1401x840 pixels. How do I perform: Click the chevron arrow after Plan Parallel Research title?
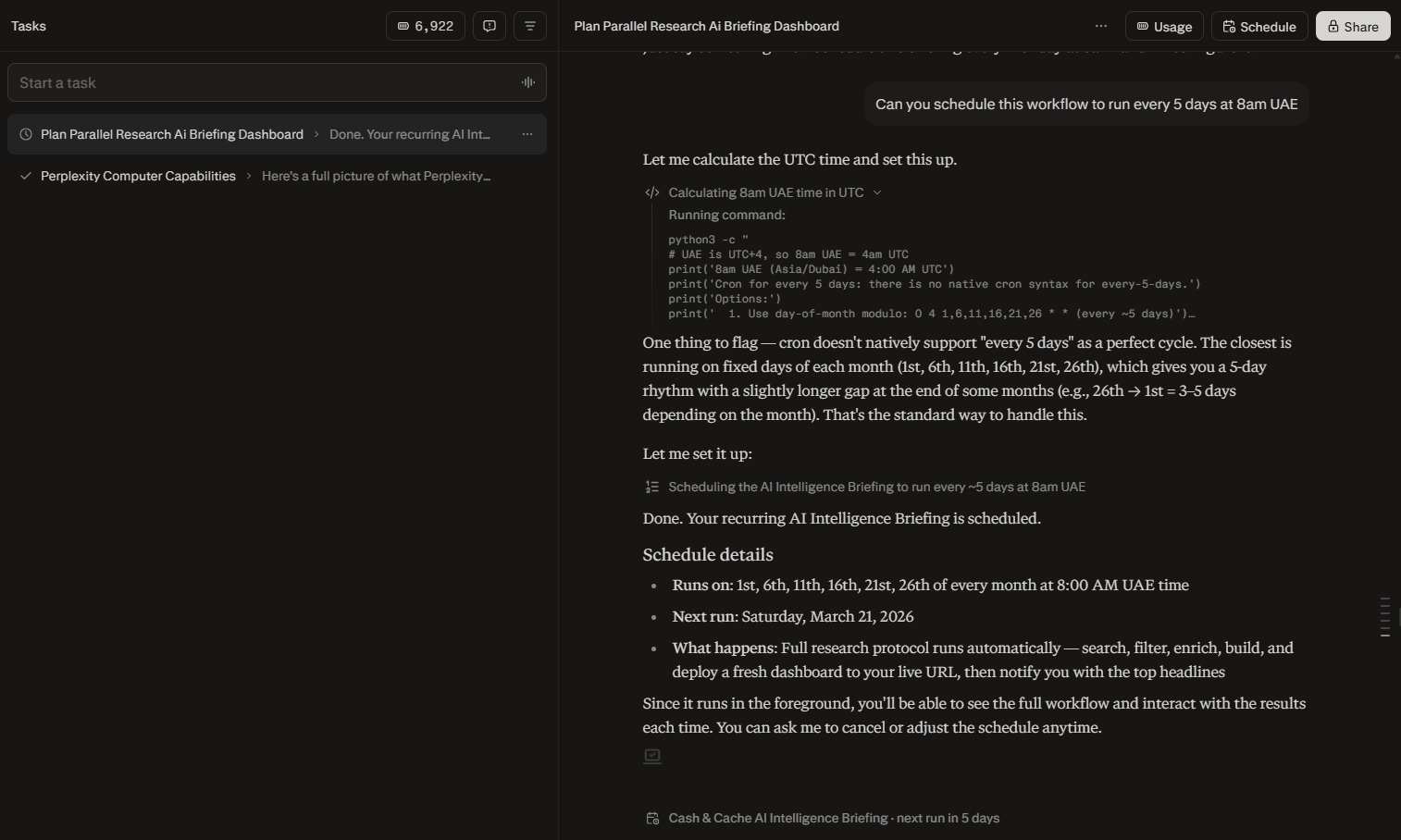point(316,134)
